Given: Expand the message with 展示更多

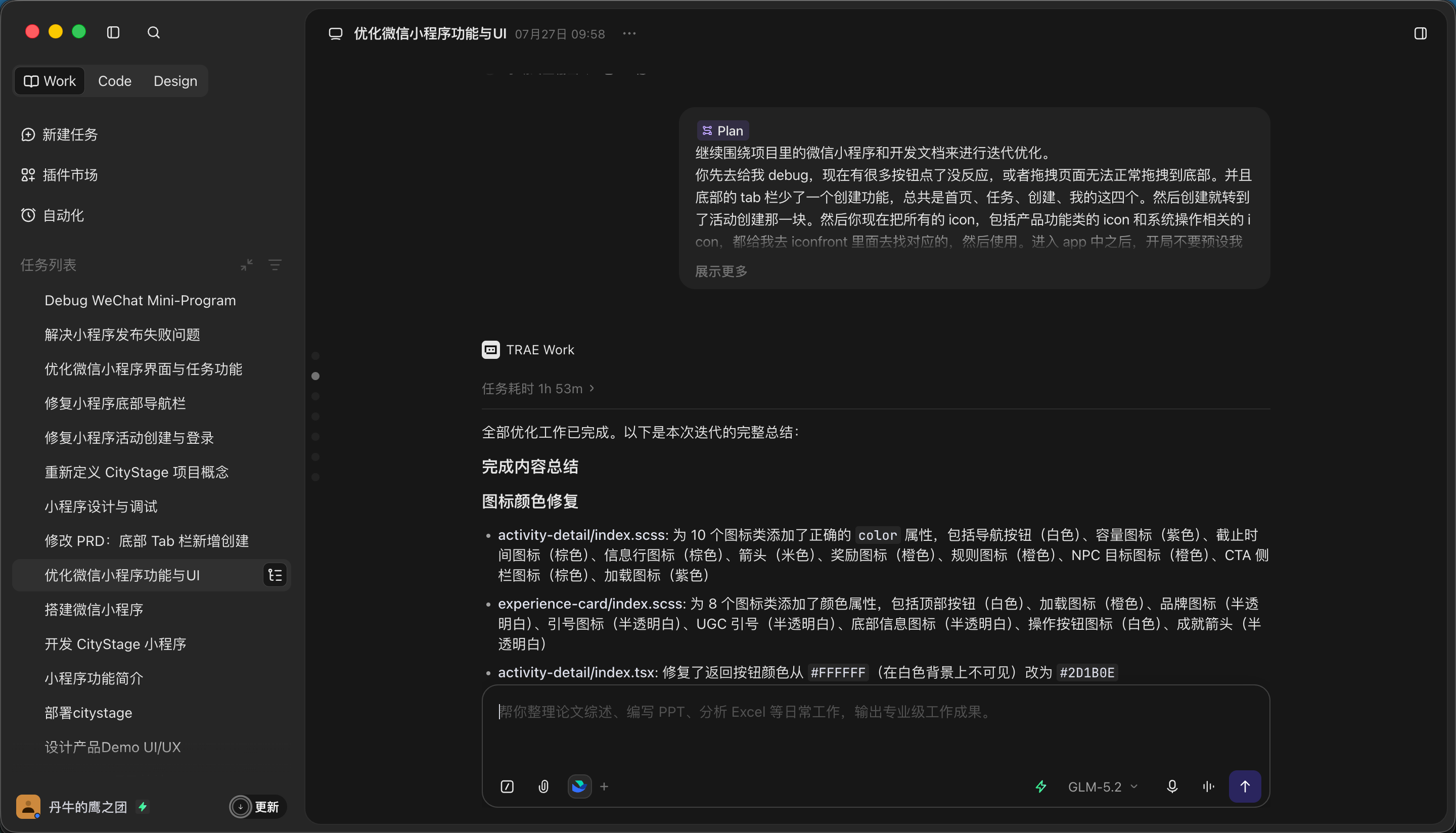Looking at the screenshot, I should (721, 271).
